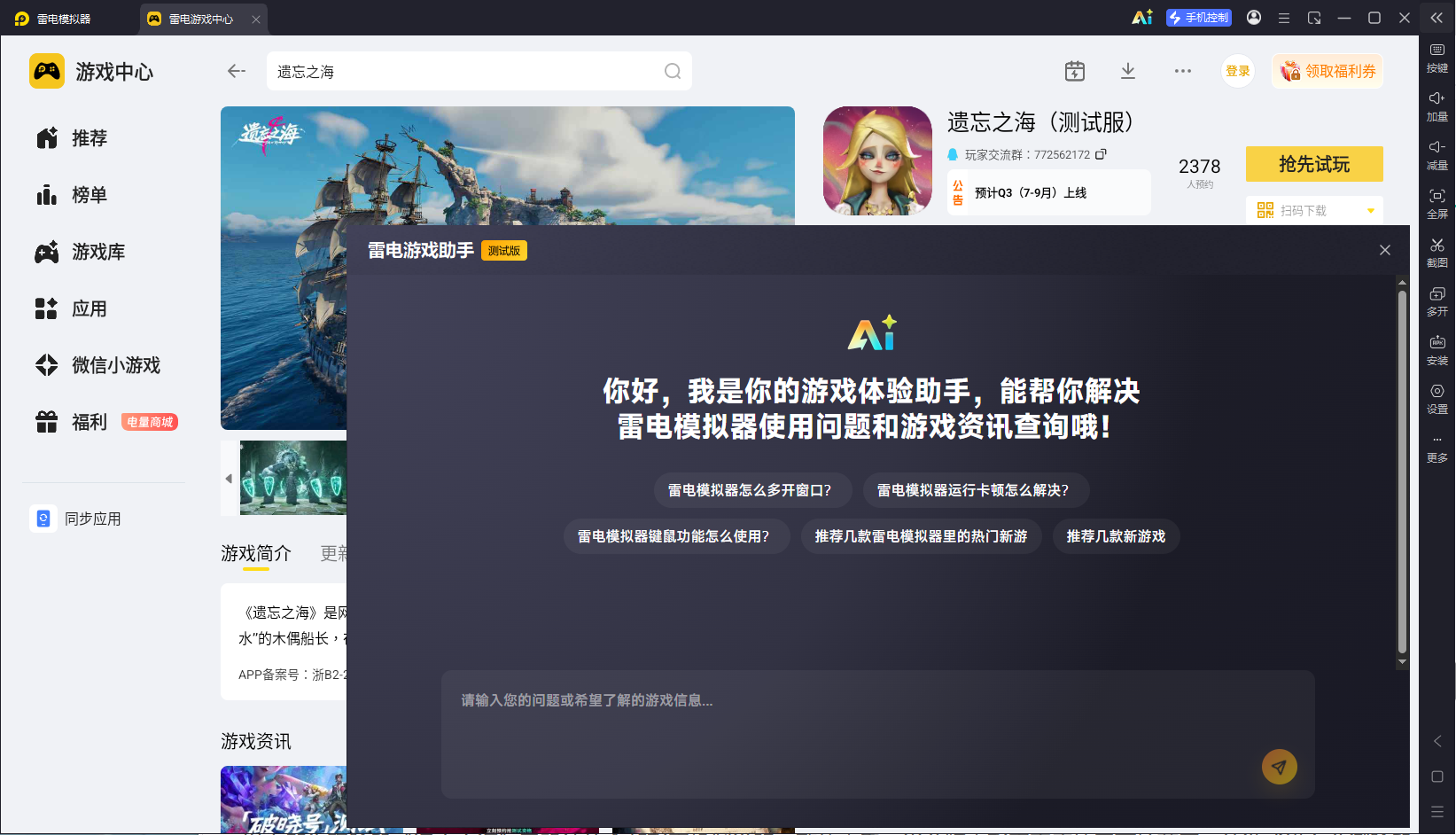1456x835 pixels.
Task: Open 推荐 in the left navigation
Action: tap(72, 138)
